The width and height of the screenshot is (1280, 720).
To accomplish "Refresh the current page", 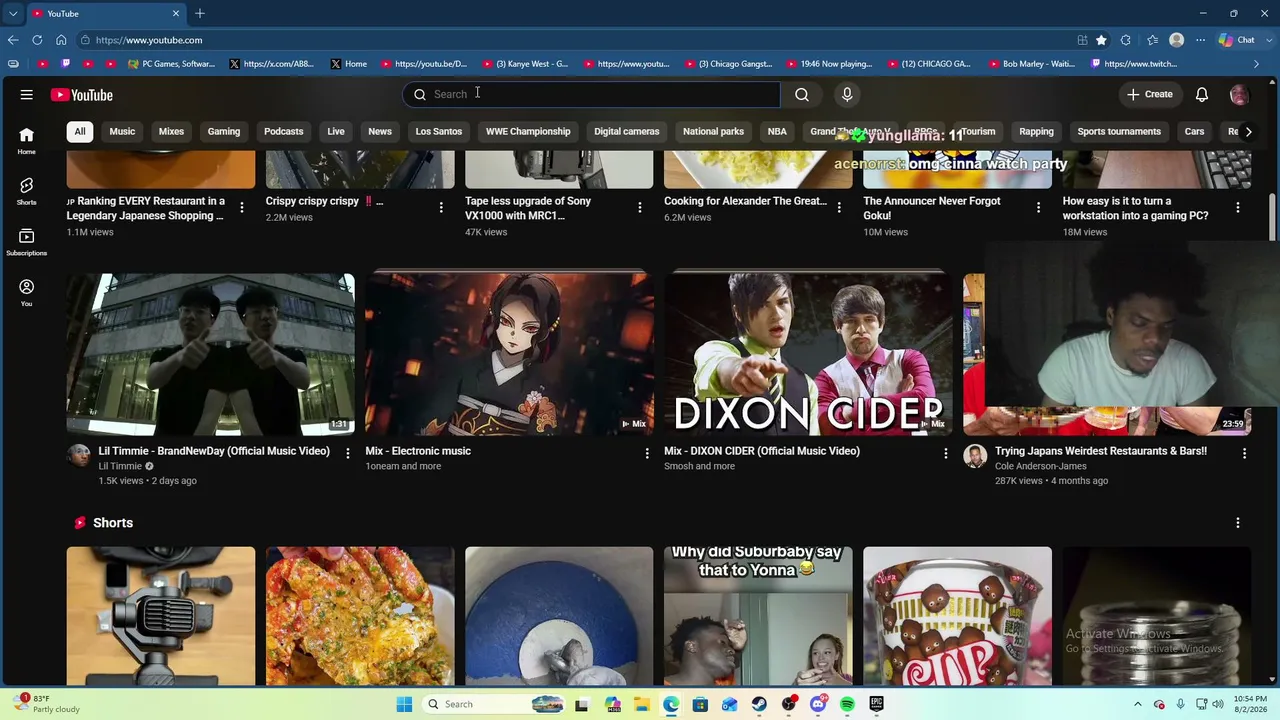I will pos(37,40).
